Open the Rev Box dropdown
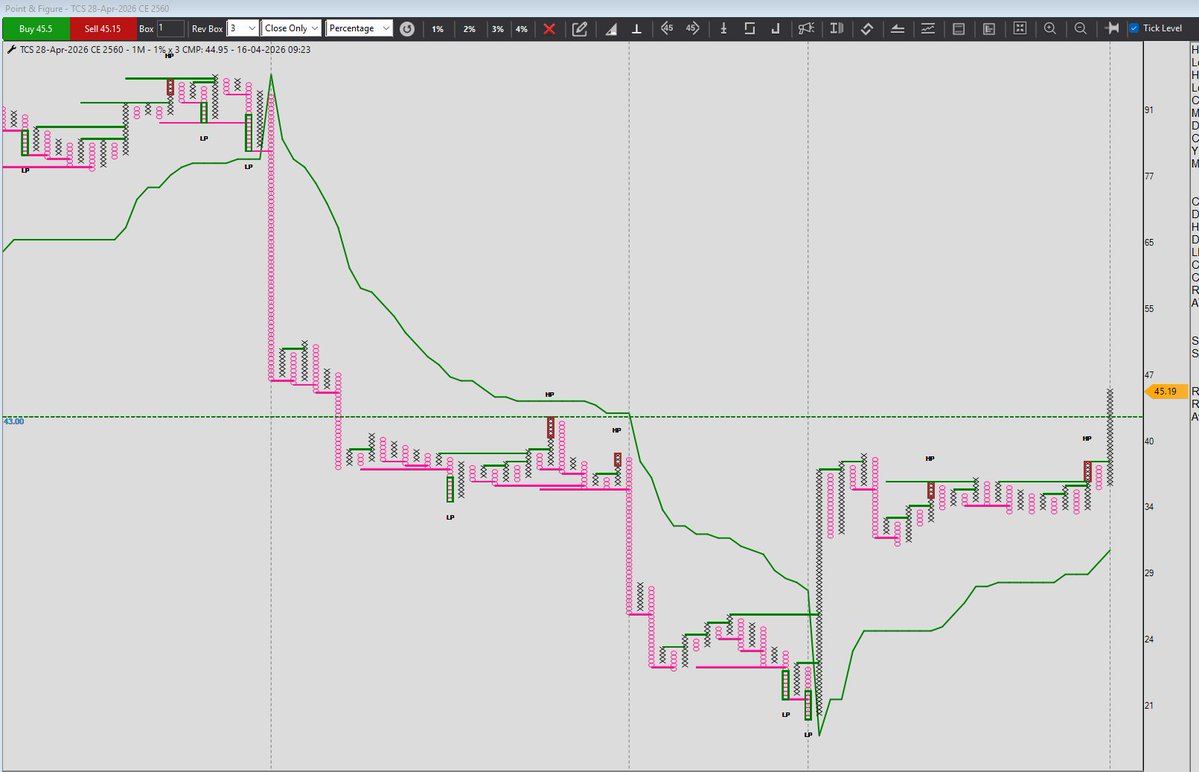Image resolution: width=1199 pixels, height=772 pixels. (x=242, y=28)
